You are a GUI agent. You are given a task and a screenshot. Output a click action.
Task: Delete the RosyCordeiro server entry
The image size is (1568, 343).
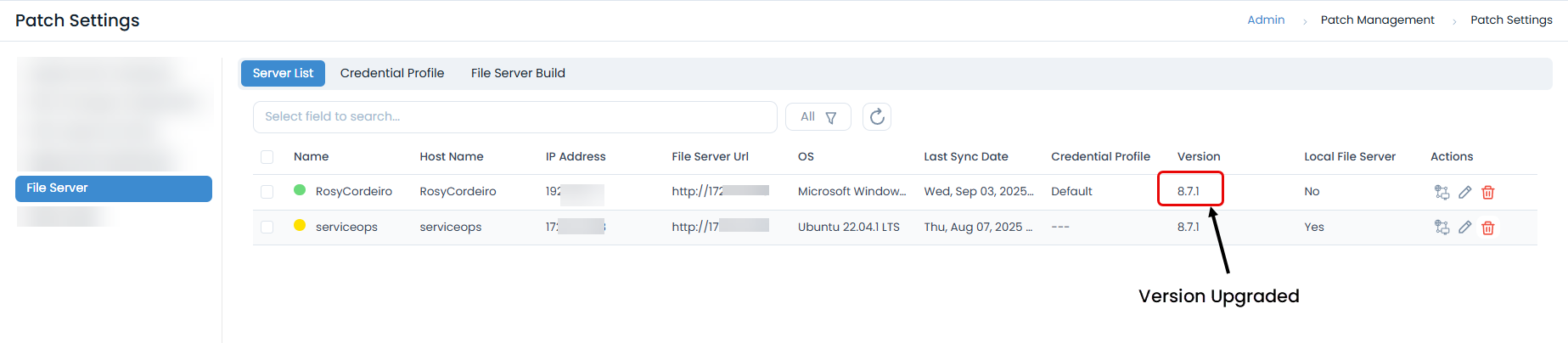(1487, 192)
